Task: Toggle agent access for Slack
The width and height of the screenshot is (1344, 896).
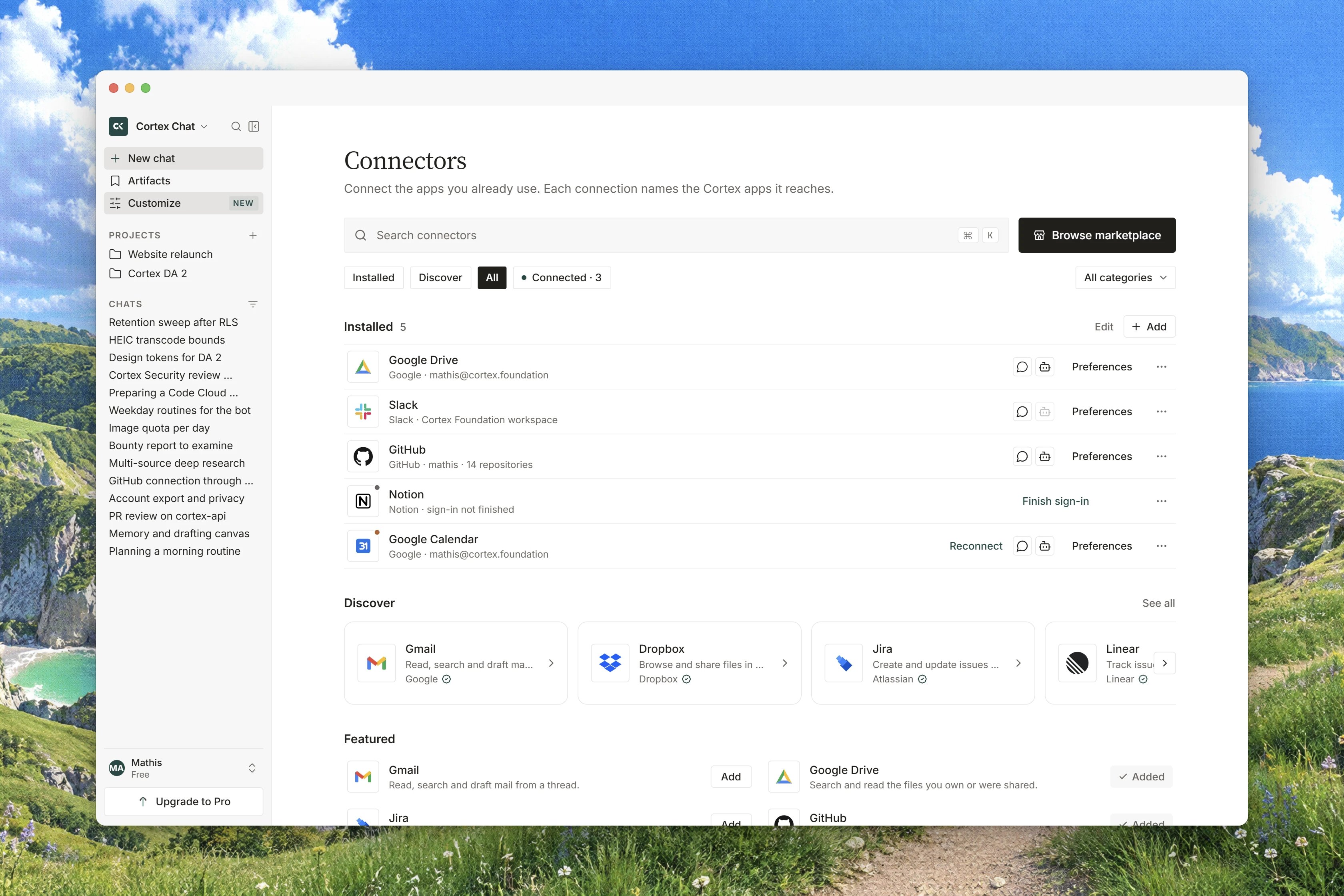Action: coord(1044,412)
